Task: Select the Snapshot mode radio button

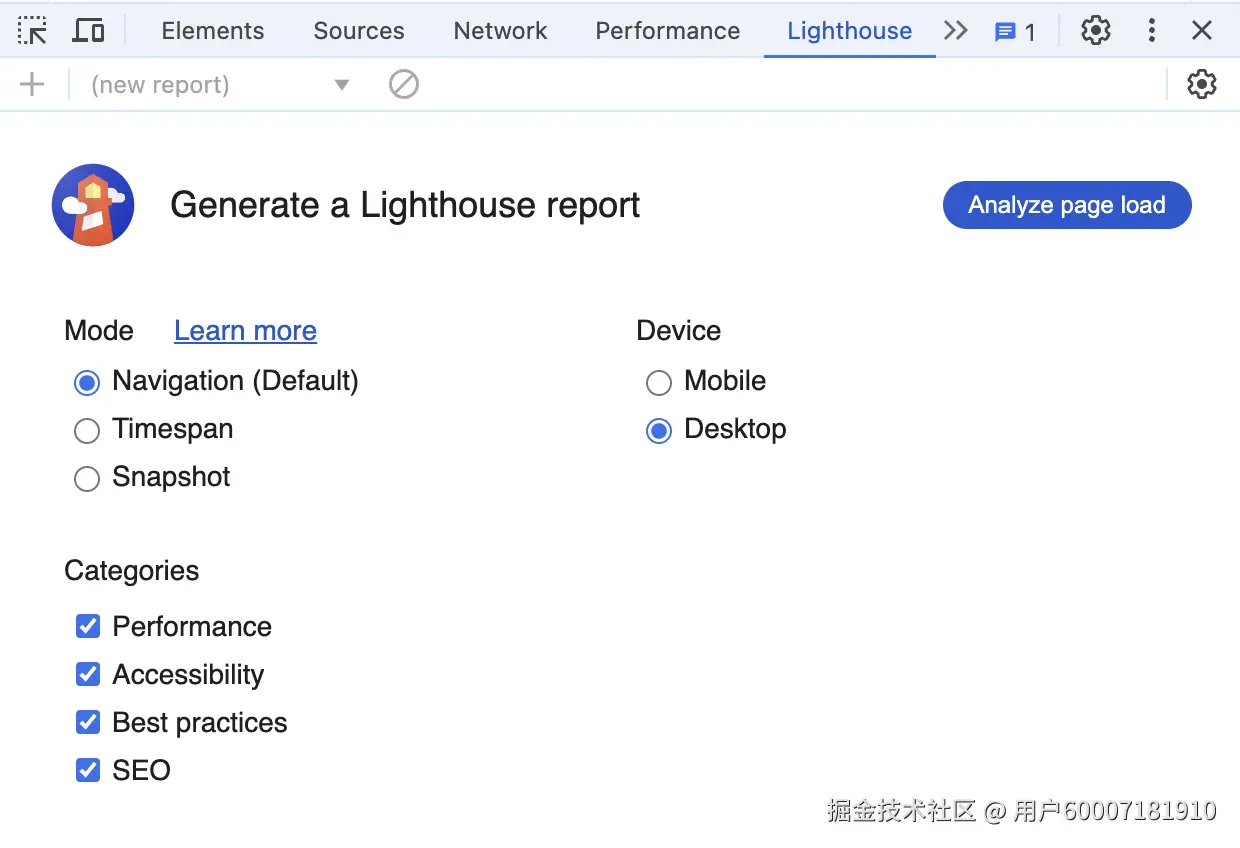Action: pyautogui.click(x=88, y=478)
